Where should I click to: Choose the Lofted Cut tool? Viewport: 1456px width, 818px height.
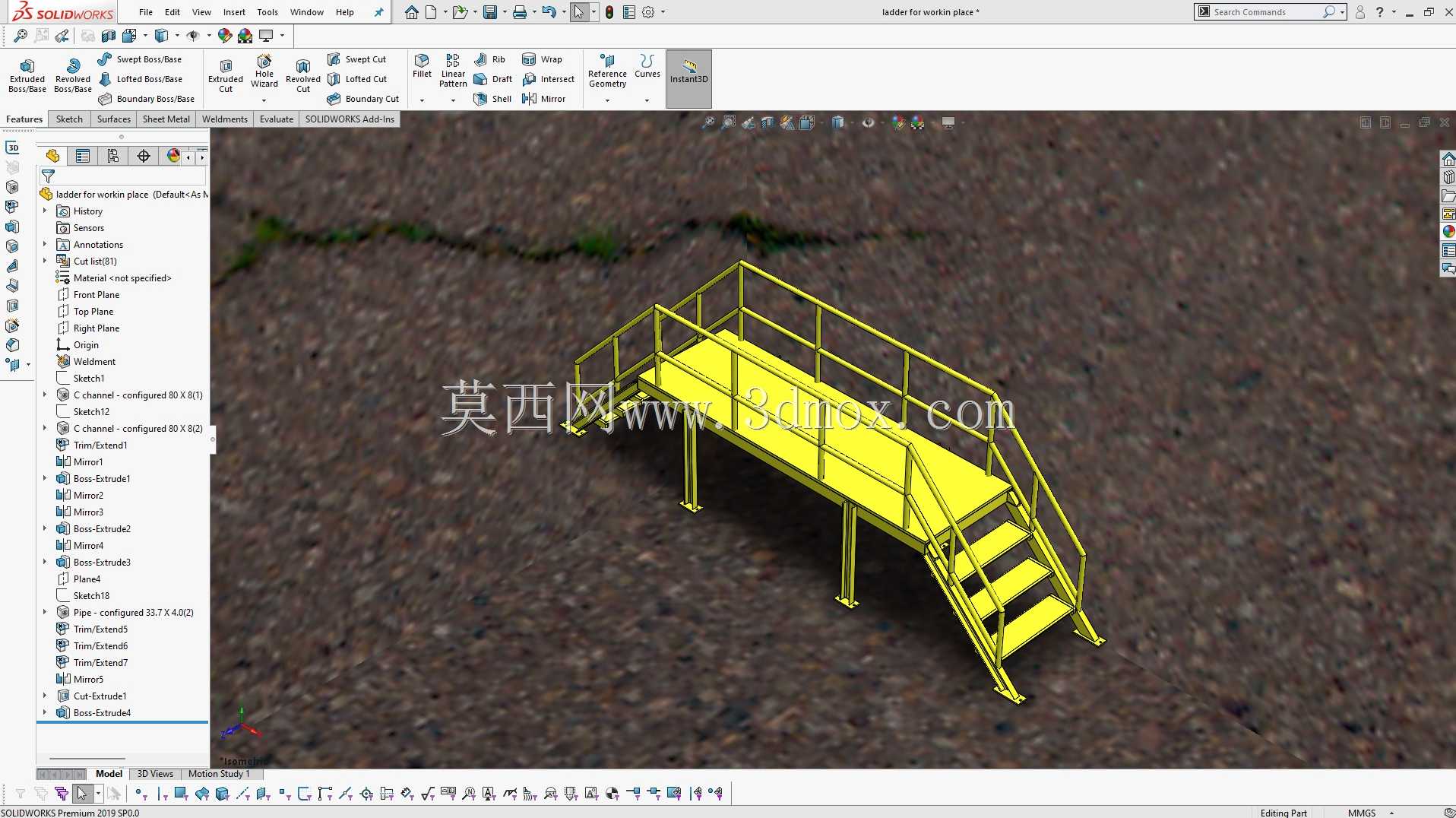pyautogui.click(x=357, y=79)
